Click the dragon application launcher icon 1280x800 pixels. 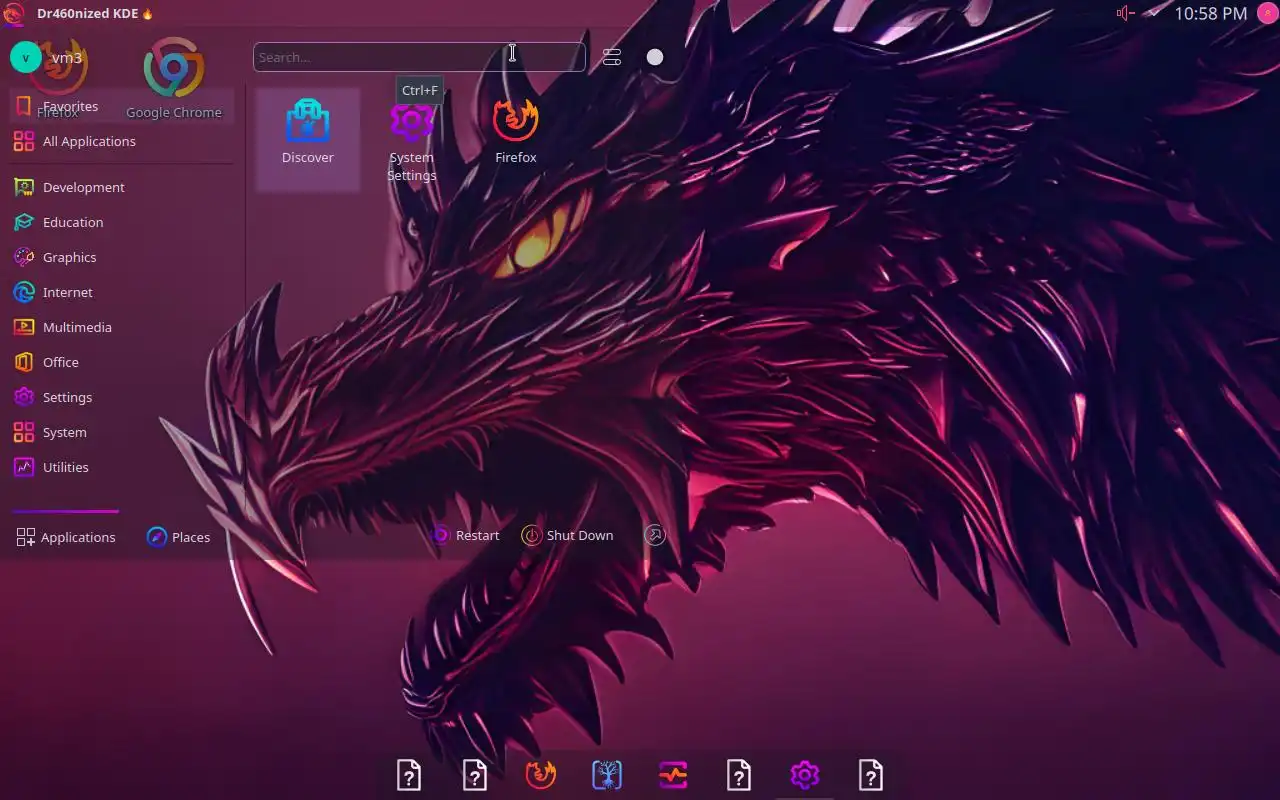(14, 13)
